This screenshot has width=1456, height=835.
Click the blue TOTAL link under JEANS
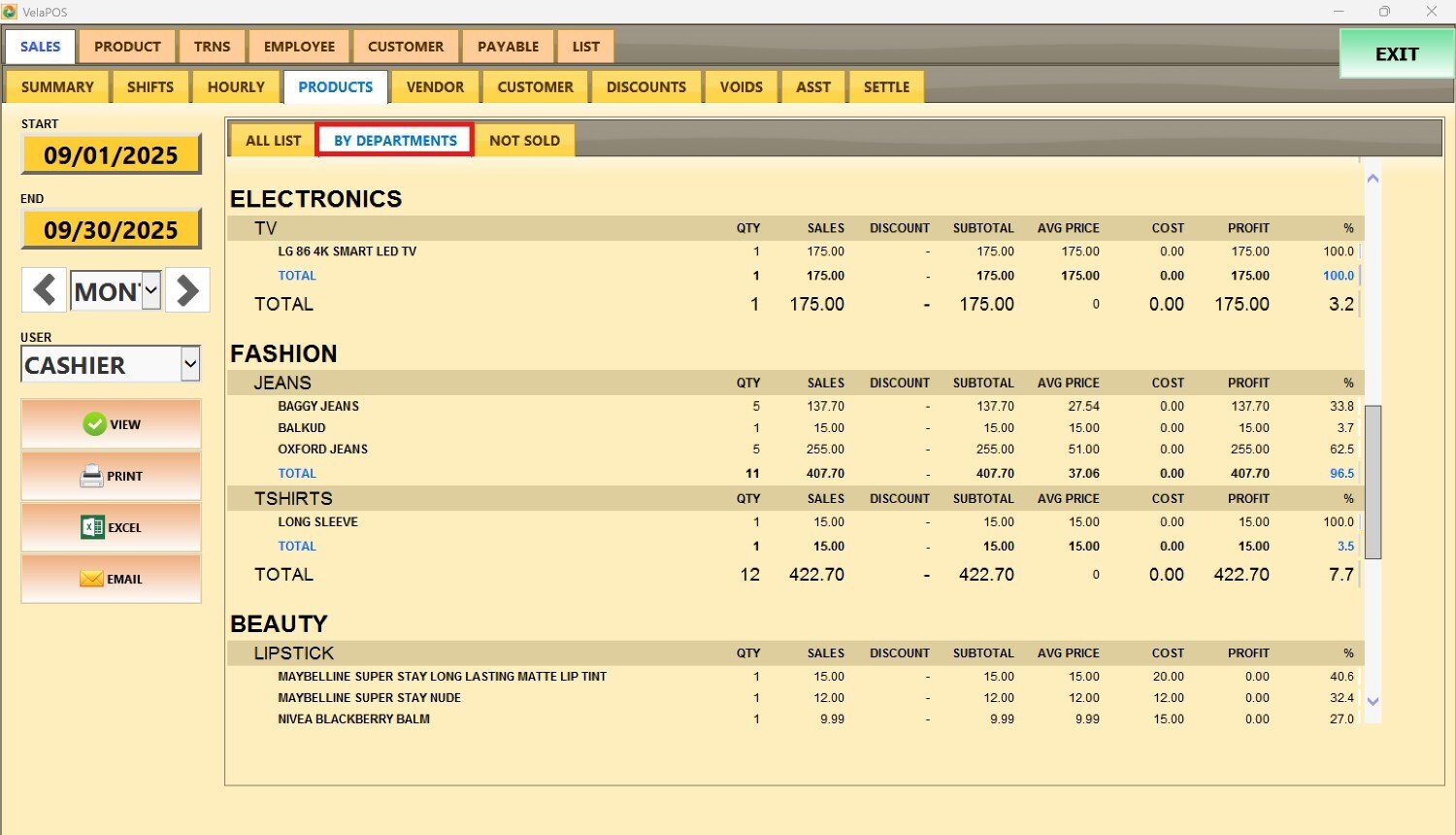(297, 474)
